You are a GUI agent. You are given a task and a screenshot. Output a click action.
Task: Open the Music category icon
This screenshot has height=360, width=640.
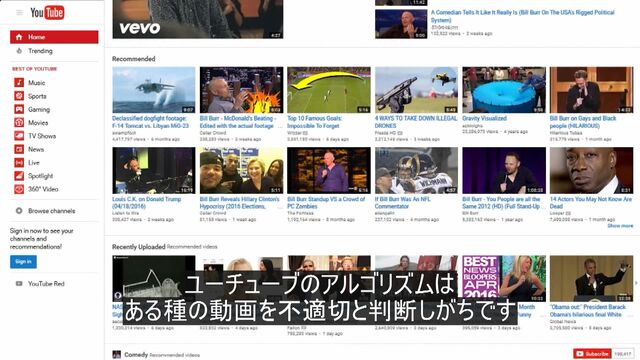click(19, 82)
